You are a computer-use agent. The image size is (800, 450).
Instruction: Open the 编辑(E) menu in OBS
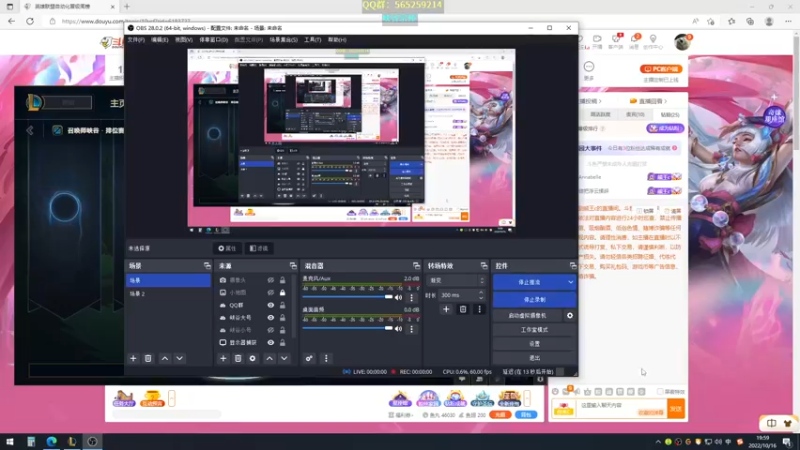160,40
